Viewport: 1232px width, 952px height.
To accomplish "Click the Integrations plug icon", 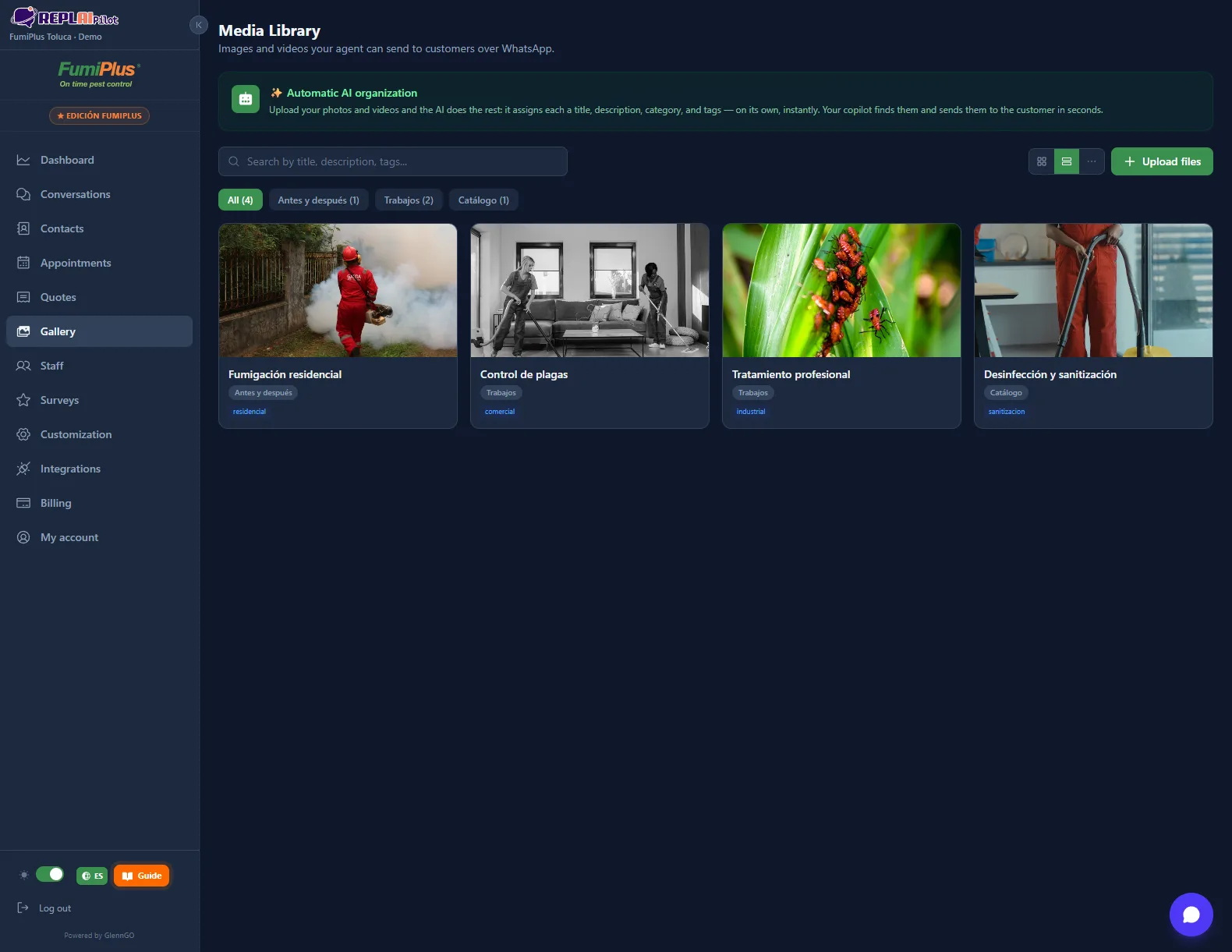I will coord(23,469).
